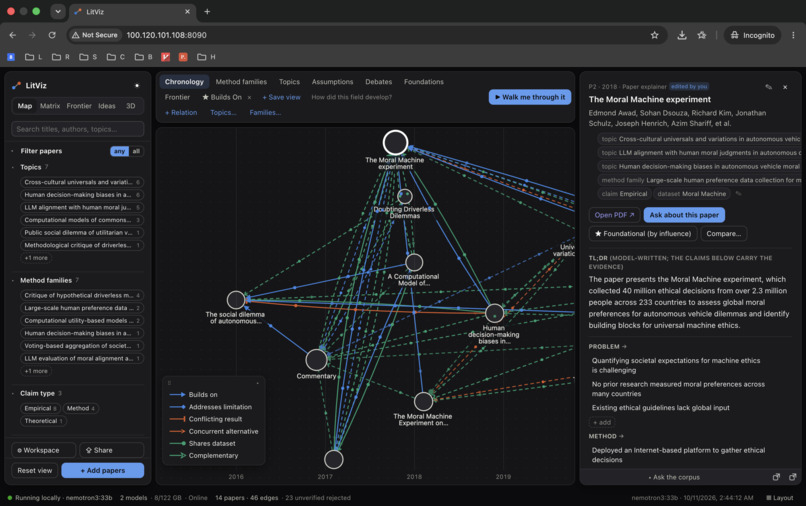Click the expand icon at the bottom-right corner of the explainer
Image resolution: width=806 pixels, height=506 pixels.
click(x=793, y=477)
